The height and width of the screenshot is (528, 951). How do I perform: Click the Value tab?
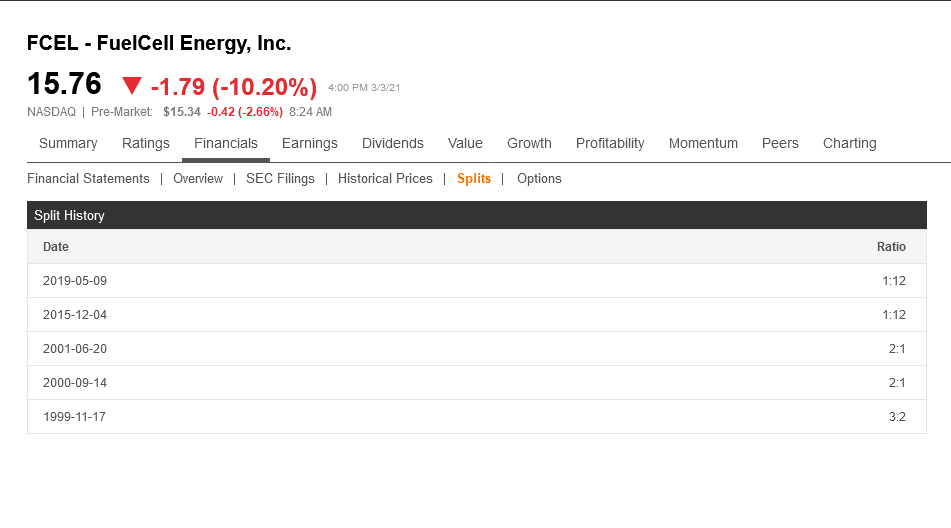465,143
